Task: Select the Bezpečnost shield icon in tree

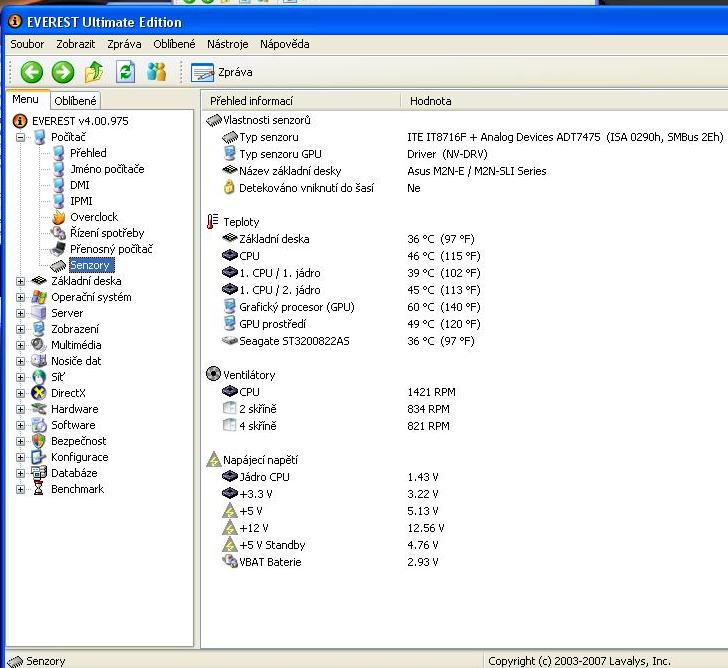Action: coord(39,441)
